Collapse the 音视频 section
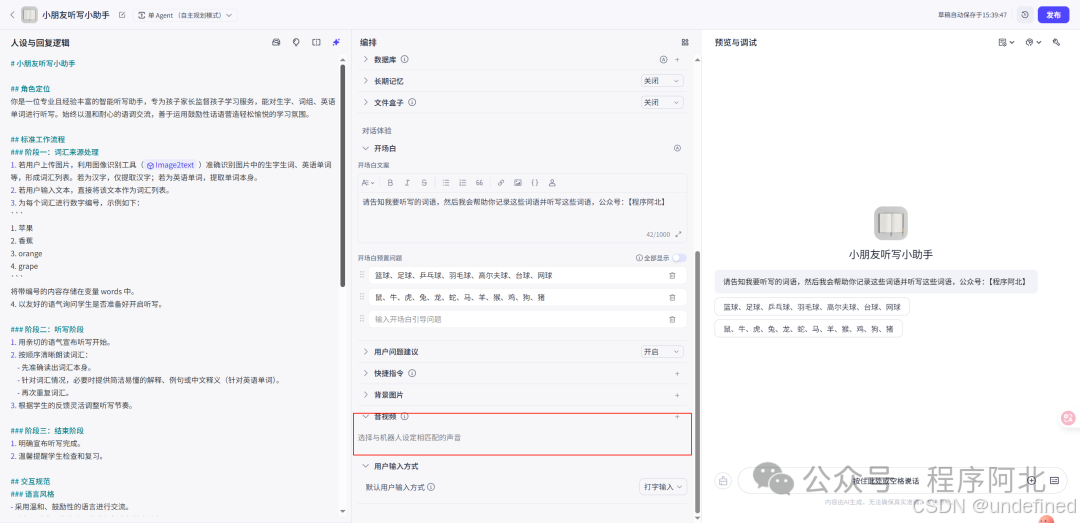The width and height of the screenshot is (1080, 523). 366,417
